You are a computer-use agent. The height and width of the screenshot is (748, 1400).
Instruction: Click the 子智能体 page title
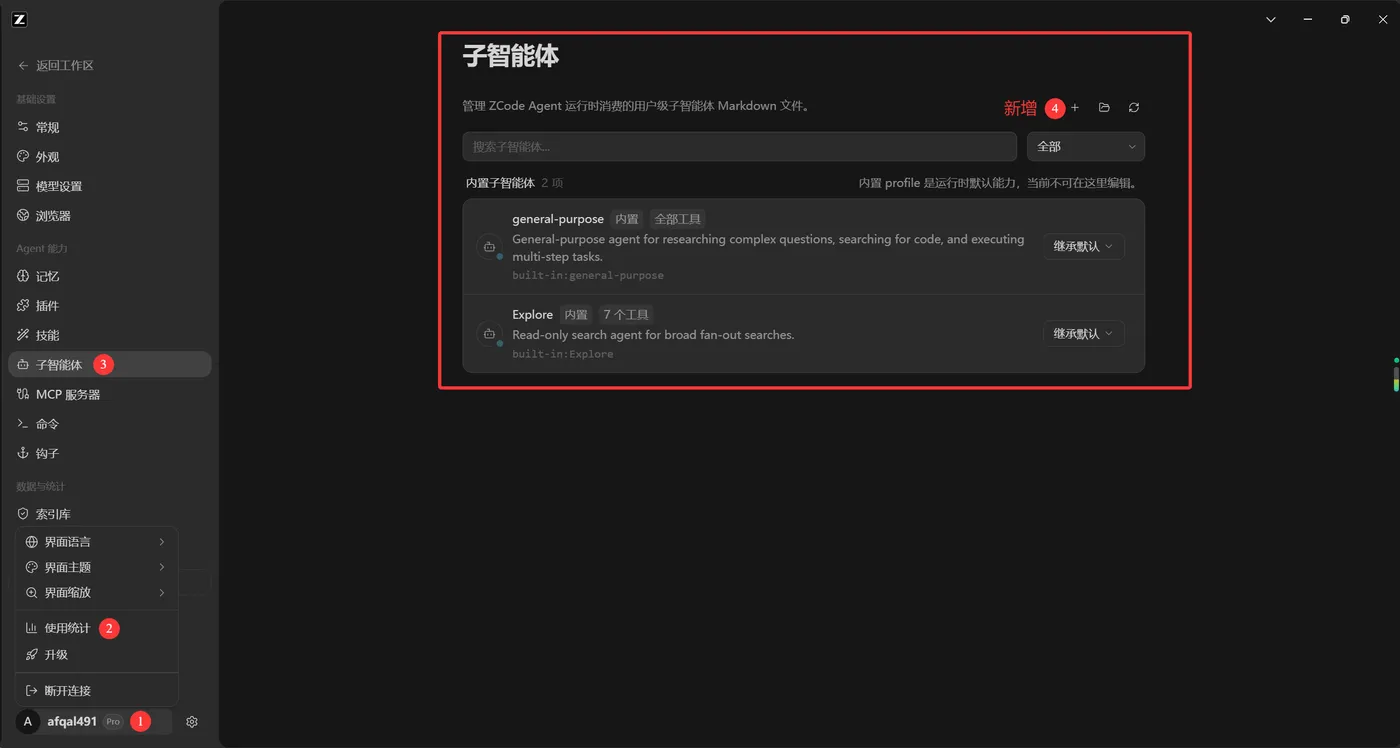pyautogui.click(x=511, y=57)
